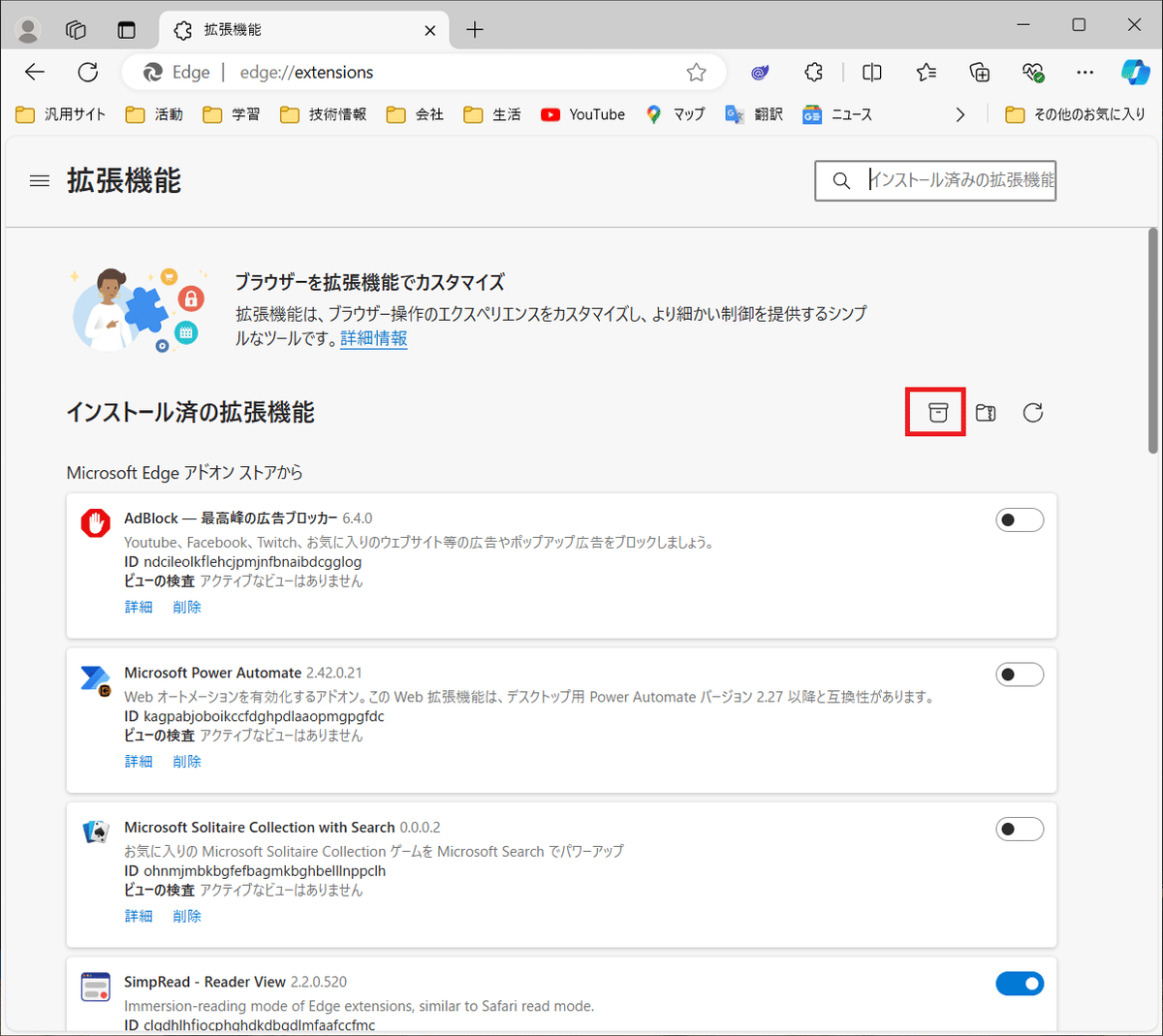Click the load unpacked folder icon
1163x1036 pixels.
[986, 413]
